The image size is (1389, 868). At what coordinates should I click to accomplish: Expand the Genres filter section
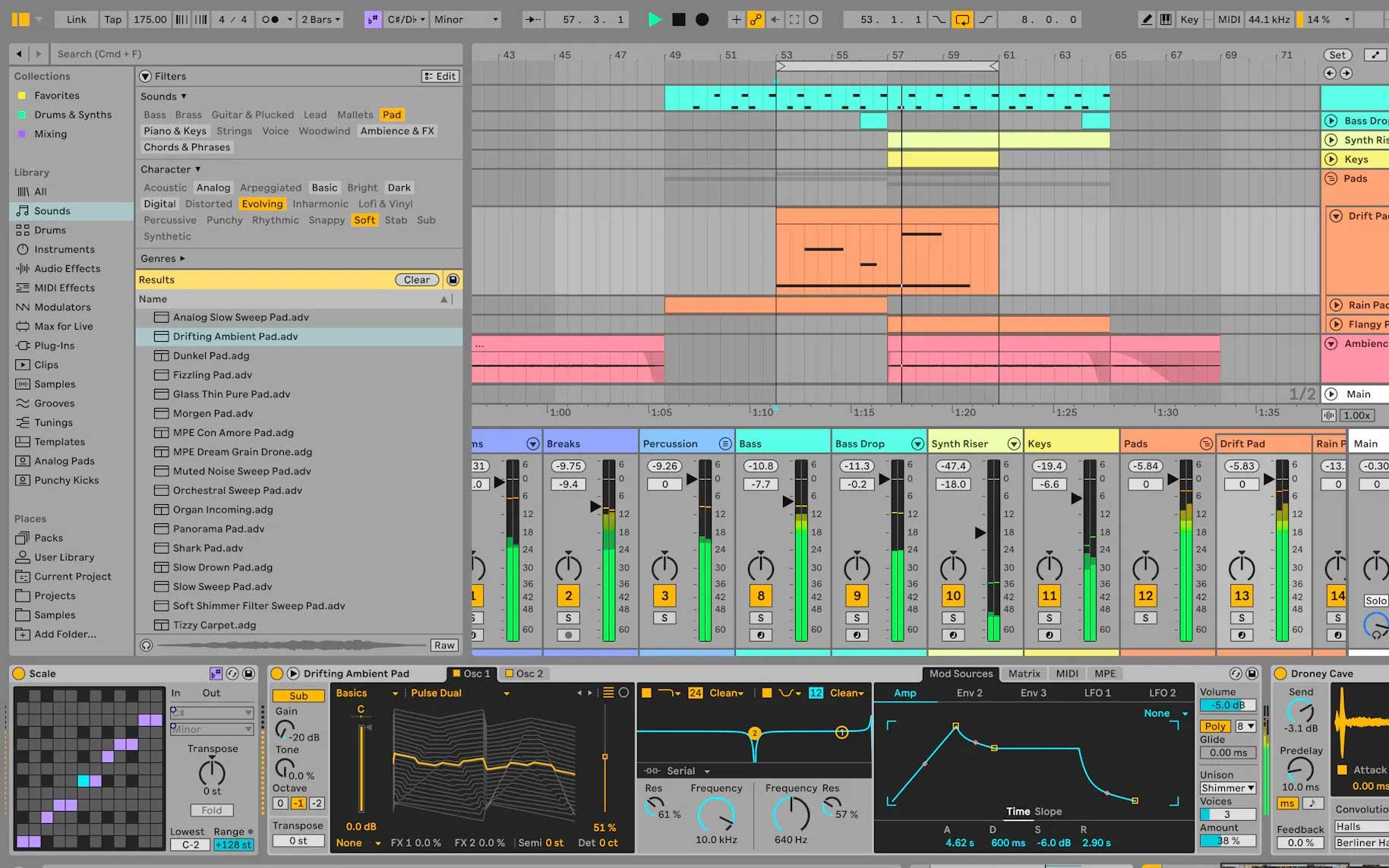coord(163,258)
